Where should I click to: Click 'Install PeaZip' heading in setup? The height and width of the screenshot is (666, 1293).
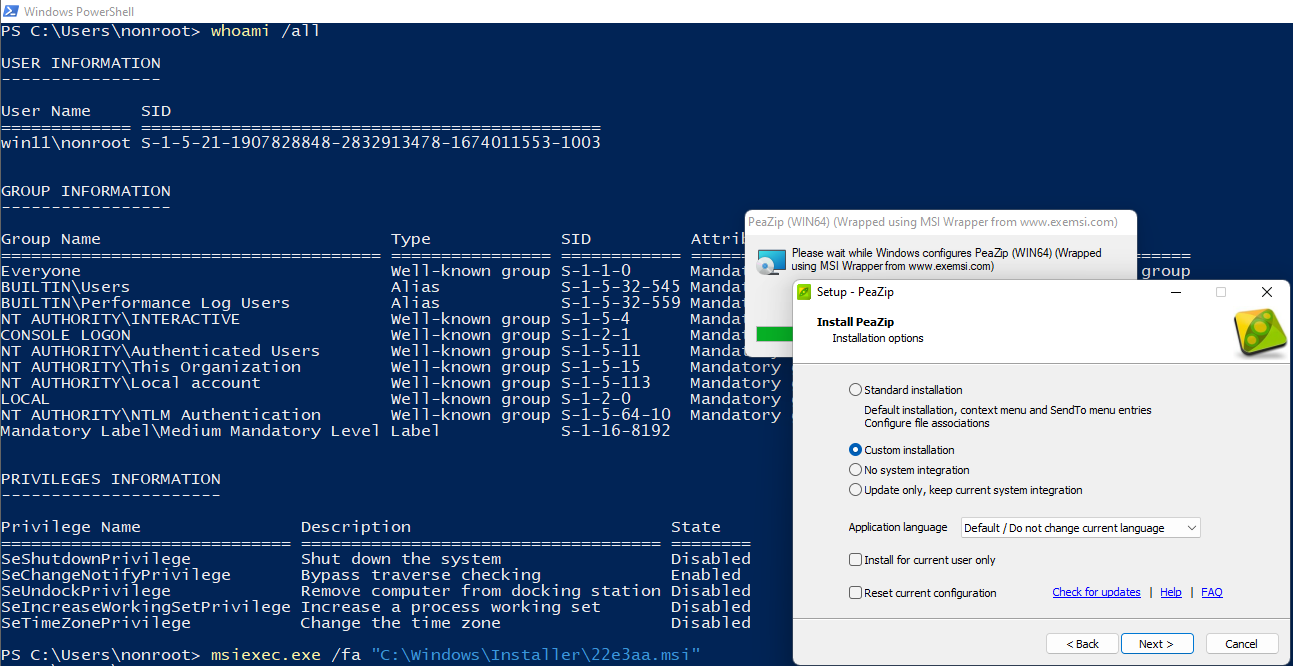pyautogui.click(x=854, y=322)
